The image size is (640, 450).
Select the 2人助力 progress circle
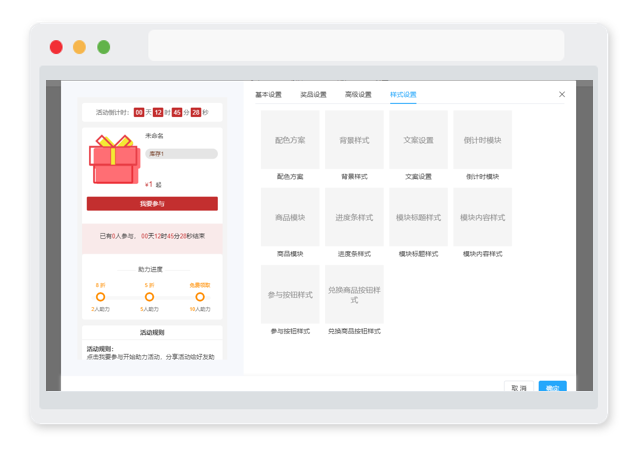click(x=100, y=297)
